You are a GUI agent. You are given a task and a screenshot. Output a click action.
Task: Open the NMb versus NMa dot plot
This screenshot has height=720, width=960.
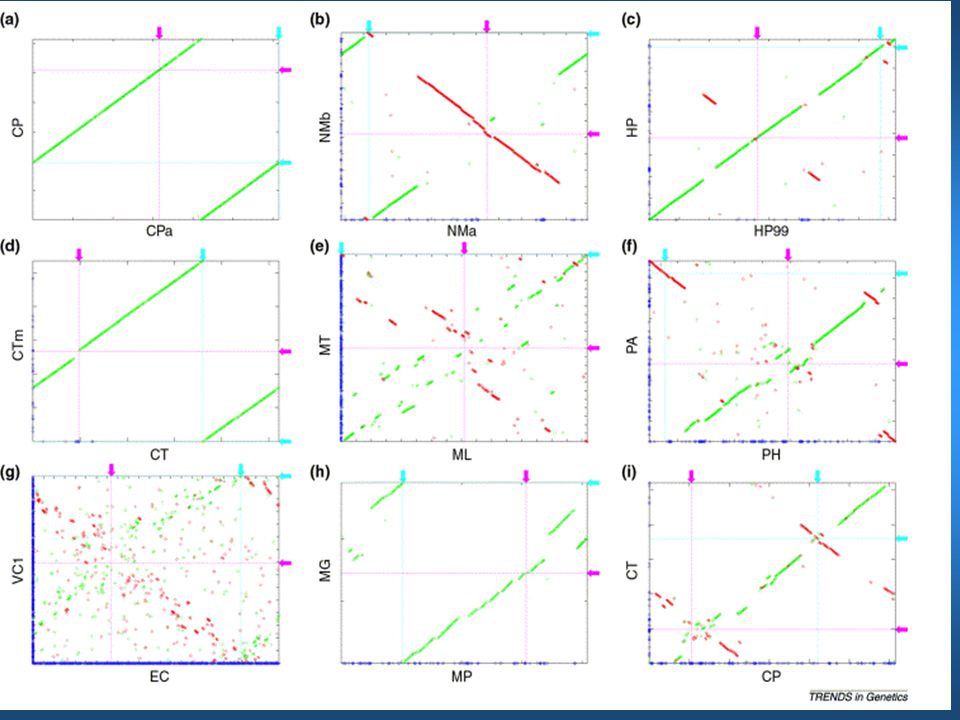click(464, 126)
